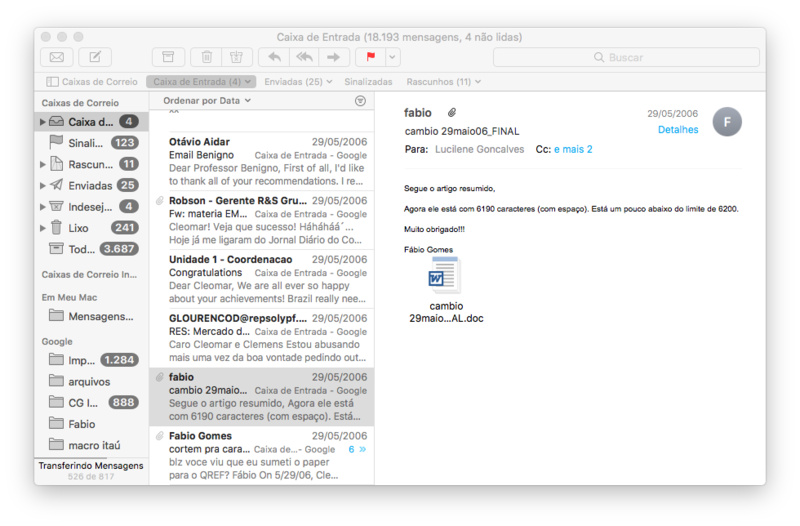The width and height of the screenshot is (800, 526).
Task: Open Todos archive mailbox with 3.687
Action: tap(92, 249)
